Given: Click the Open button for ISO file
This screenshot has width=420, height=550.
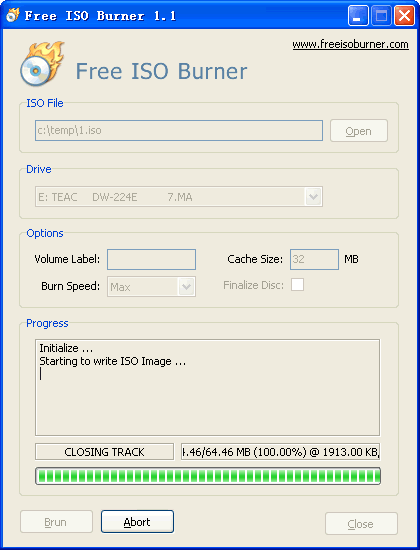Looking at the screenshot, I should [x=359, y=131].
